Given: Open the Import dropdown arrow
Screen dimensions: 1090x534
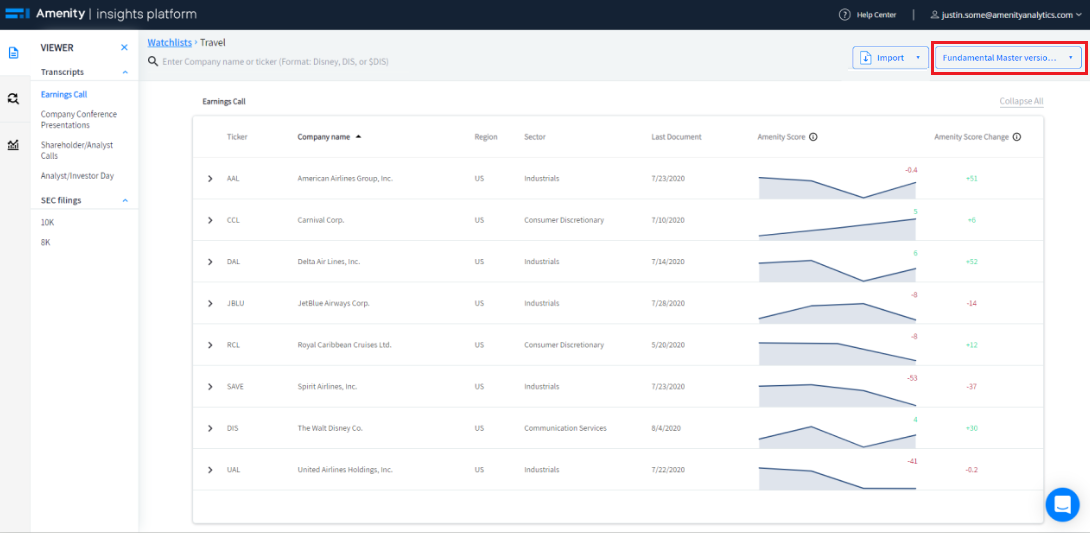Looking at the screenshot, I should tap(918, 58).
